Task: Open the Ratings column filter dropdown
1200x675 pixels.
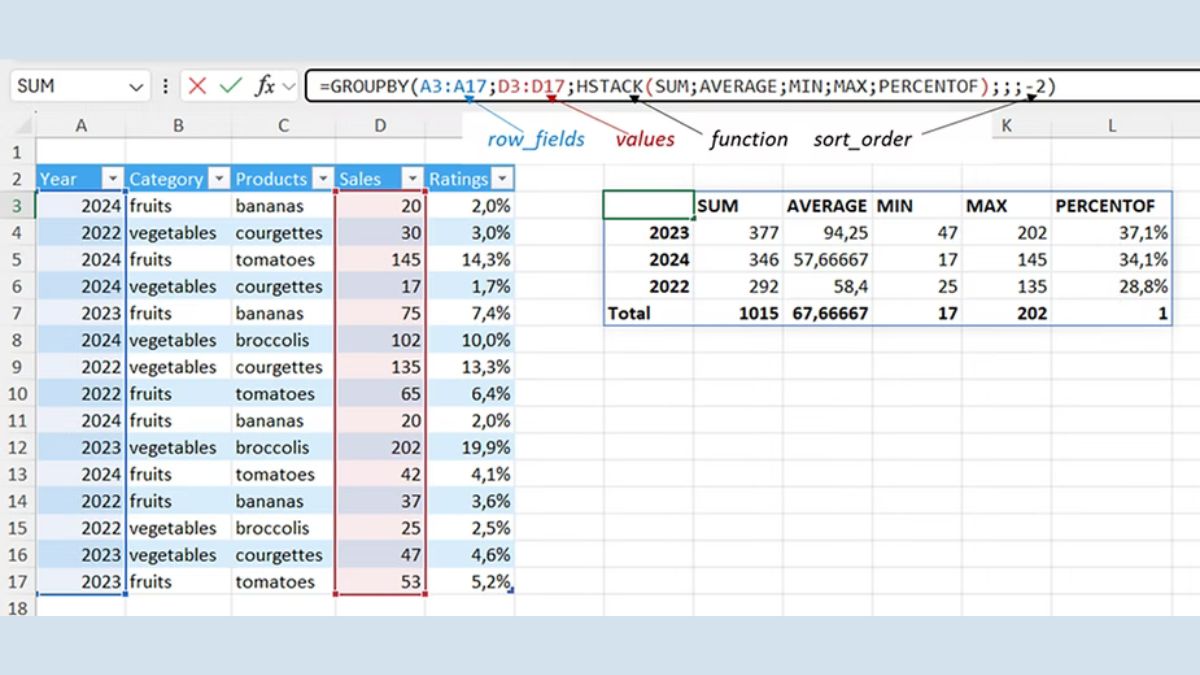Action: [502, 179]
